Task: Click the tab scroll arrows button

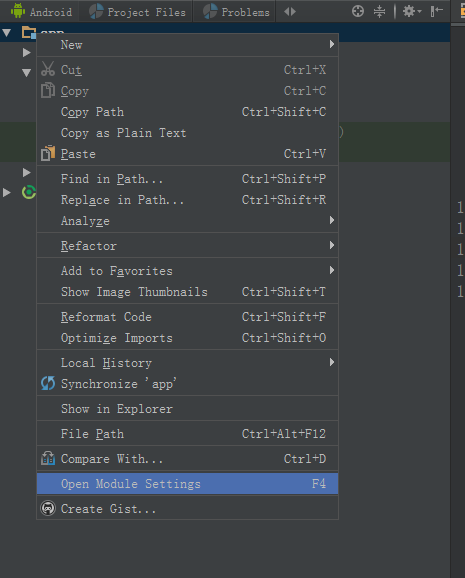Action: tap(290, 12)
